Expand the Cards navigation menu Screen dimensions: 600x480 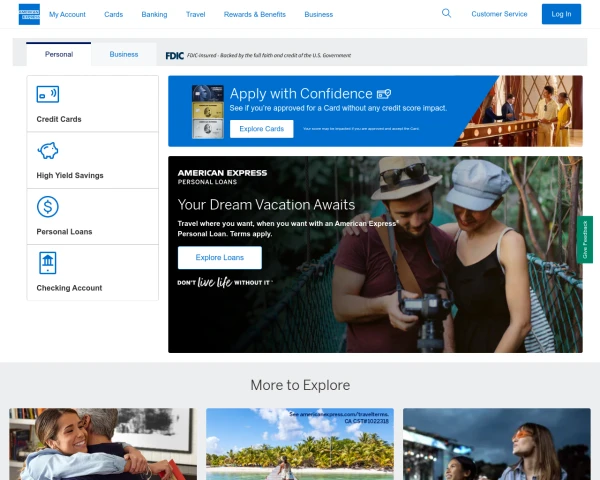click(114, 15)
